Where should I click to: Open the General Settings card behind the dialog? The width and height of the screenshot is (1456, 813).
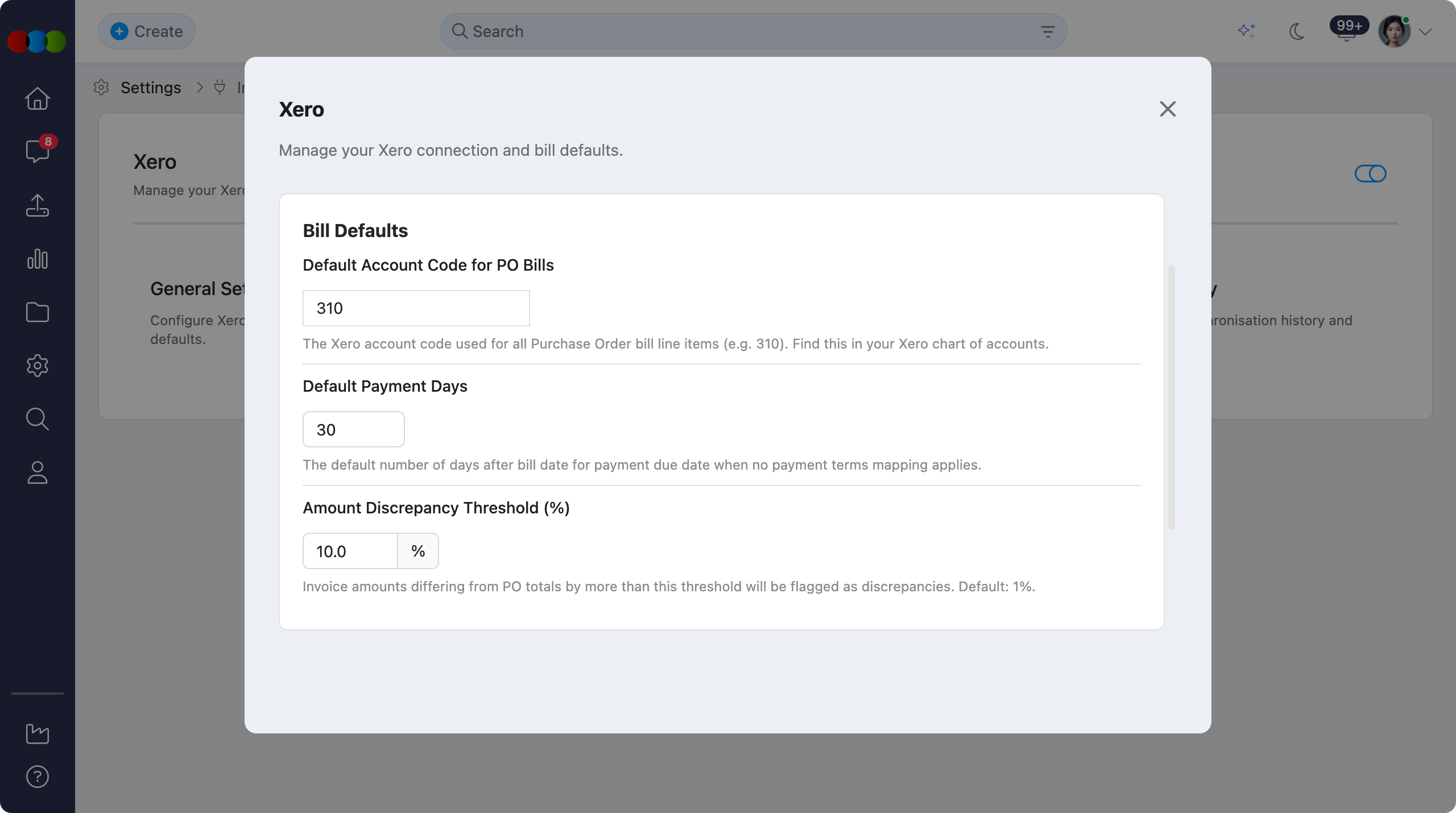tap(197, 313)
